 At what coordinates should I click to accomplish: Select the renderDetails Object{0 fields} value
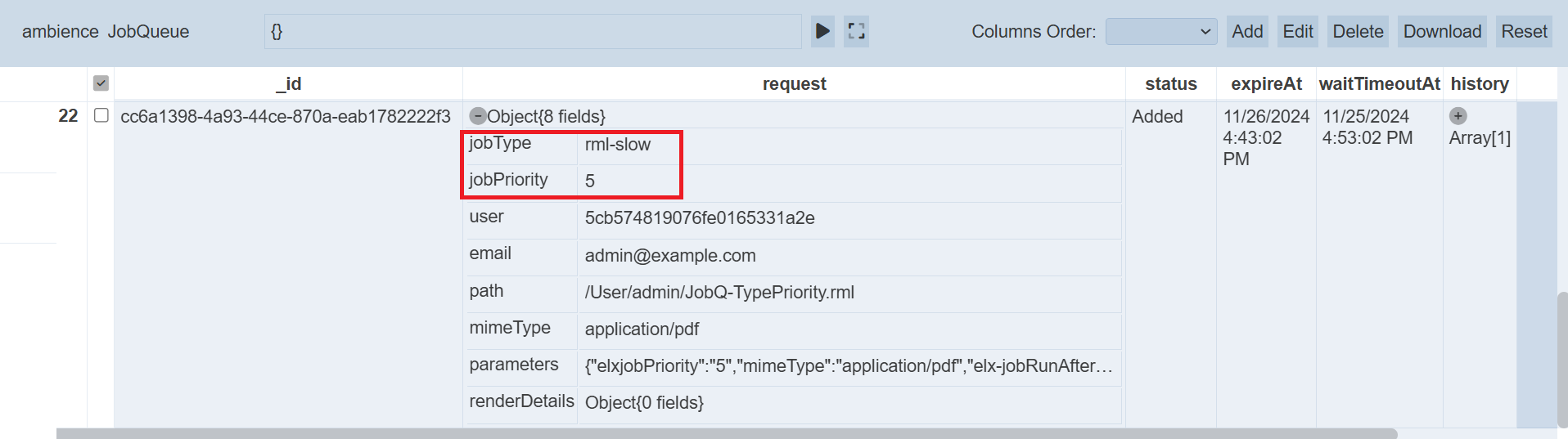(644, 403)
